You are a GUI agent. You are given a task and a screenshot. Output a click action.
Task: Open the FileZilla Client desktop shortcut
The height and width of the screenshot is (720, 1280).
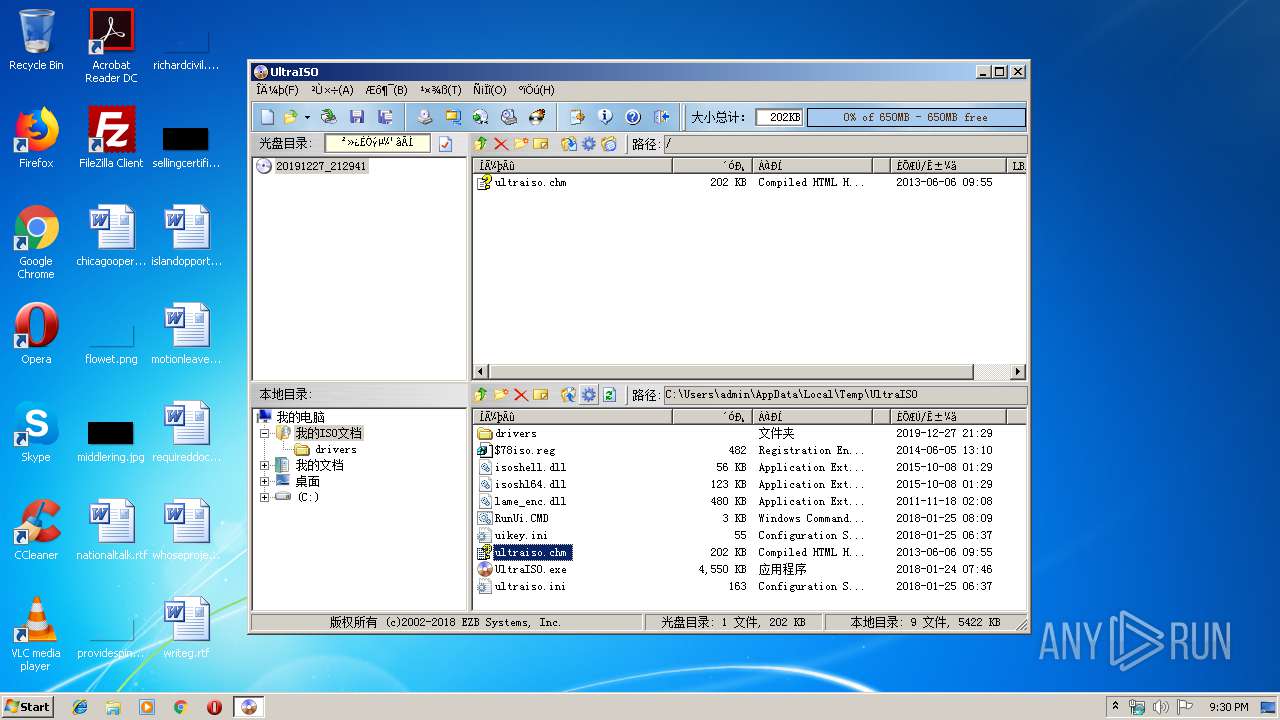[111, 138]
